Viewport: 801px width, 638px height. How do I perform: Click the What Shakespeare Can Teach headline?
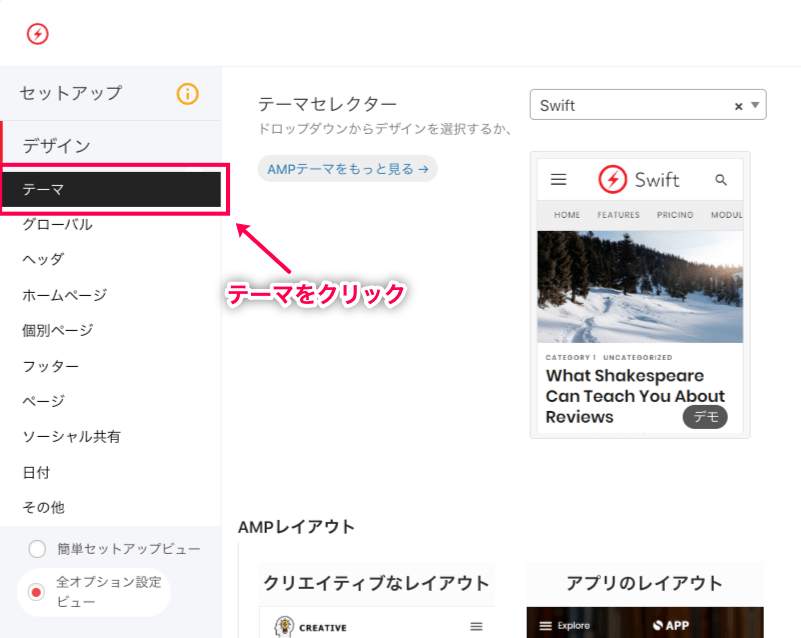pos(635,396)
